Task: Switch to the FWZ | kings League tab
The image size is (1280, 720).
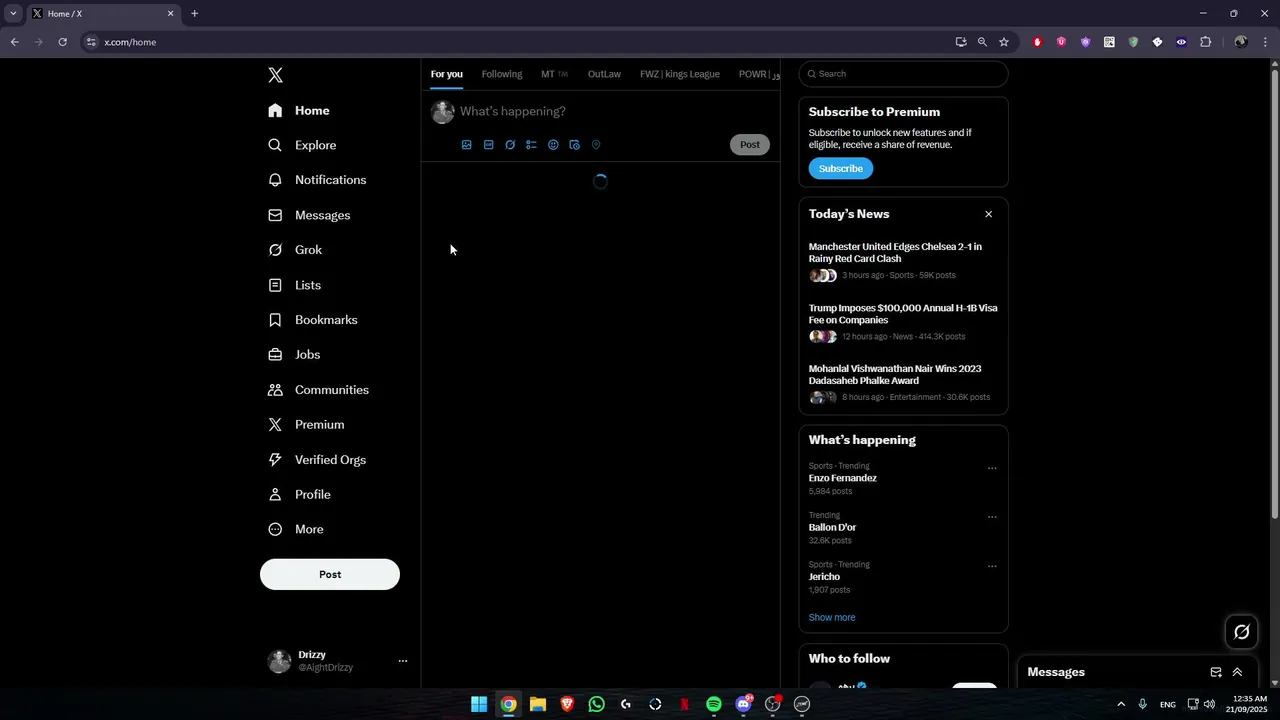Action: (680, 74)
